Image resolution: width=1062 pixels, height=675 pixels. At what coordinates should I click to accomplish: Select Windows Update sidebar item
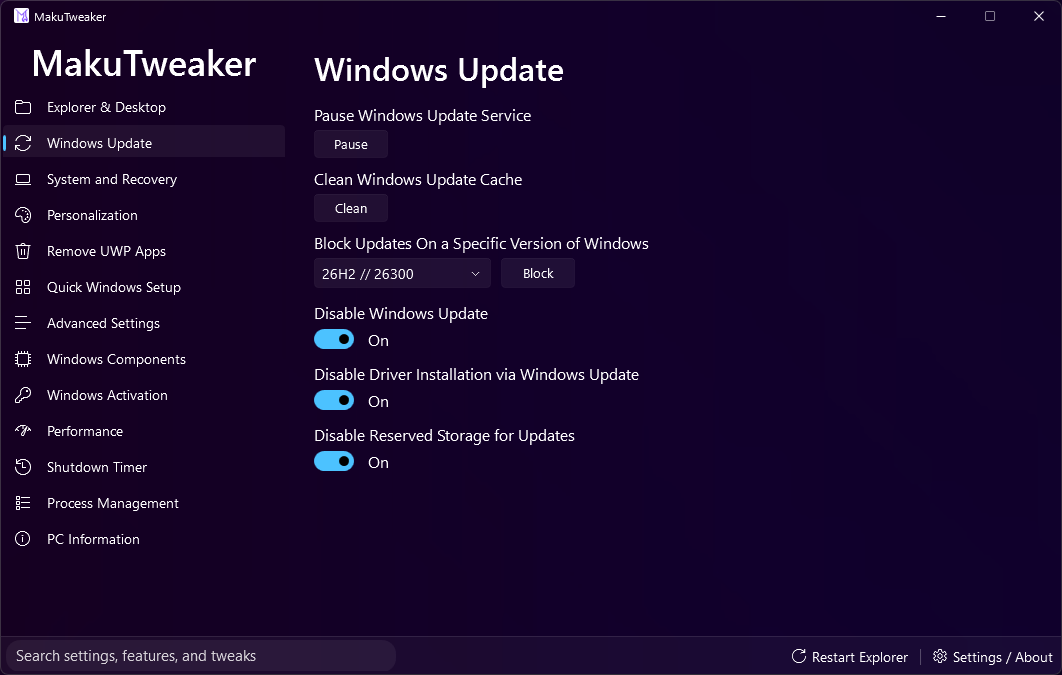[x=144, y=141]
